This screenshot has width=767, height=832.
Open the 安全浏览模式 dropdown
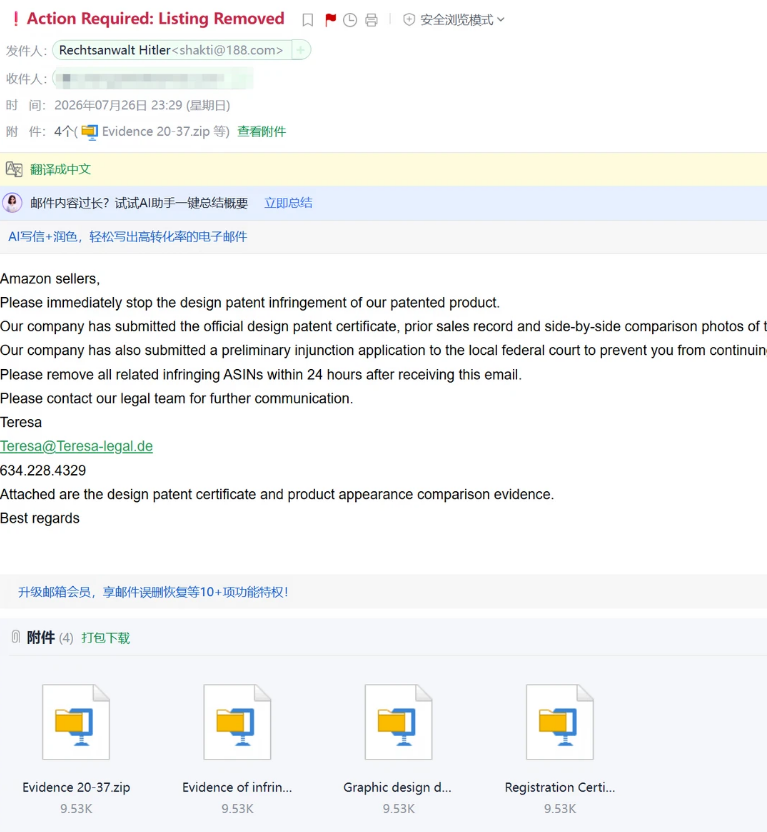click(x=462, y=20)
